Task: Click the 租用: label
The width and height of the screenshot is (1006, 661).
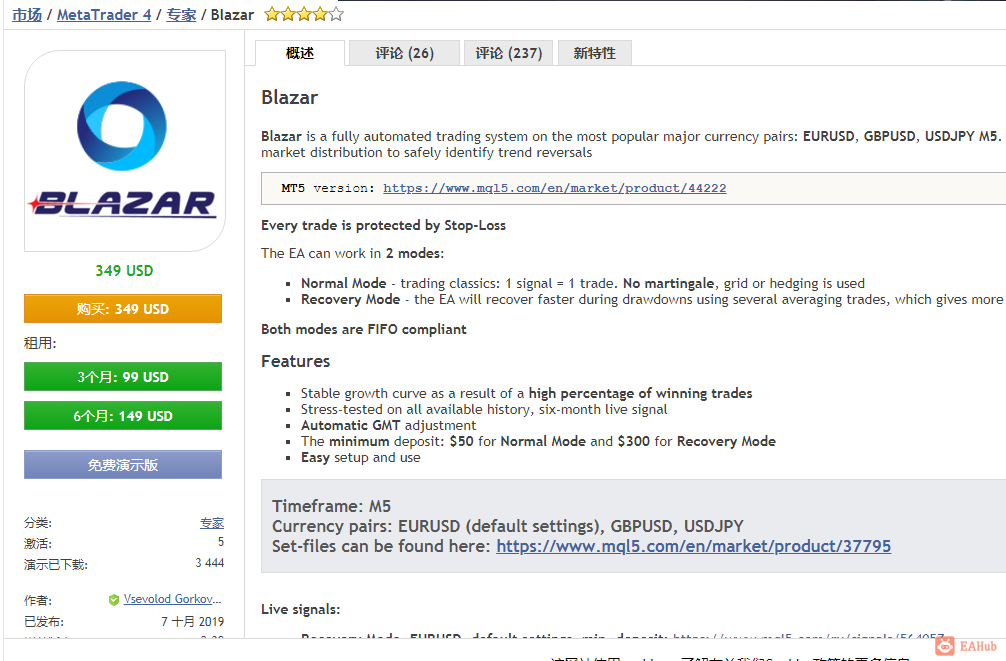Action: click(x=40, y=343)
